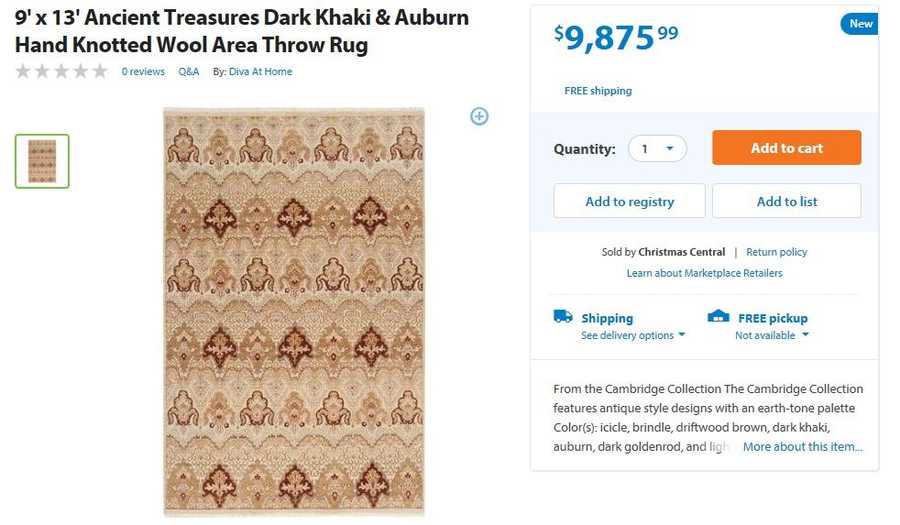Click the main rug product image
The height and width of the screenshot is (525, 900).
tap(294, 311)
